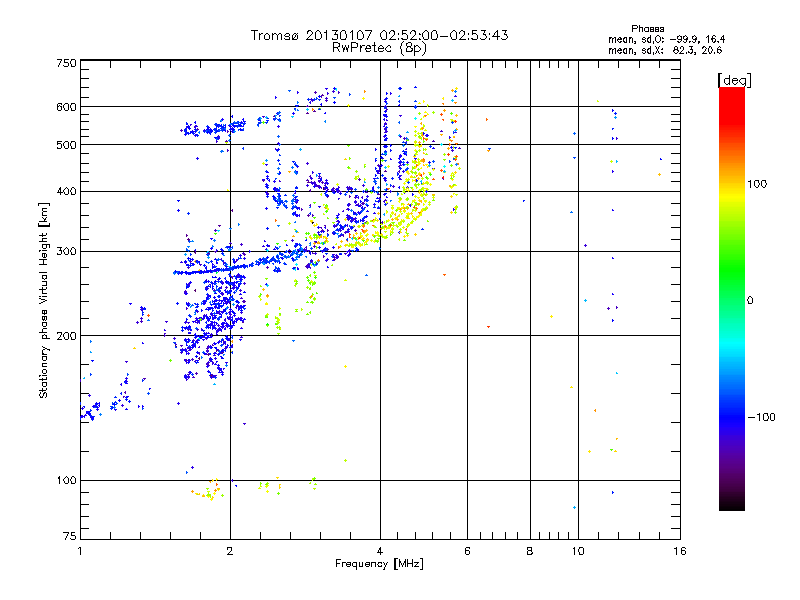Click the y-axis '100' tick label

66,481
